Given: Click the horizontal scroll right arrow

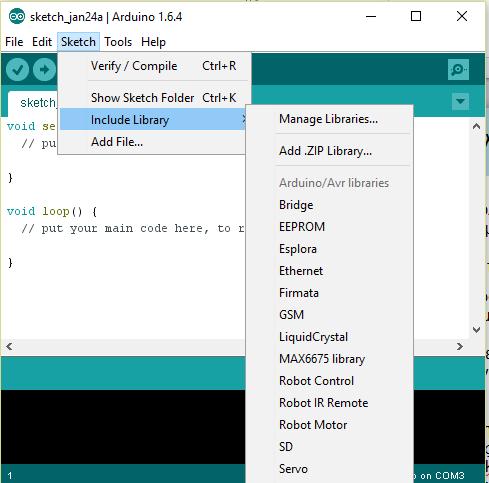Looking at the screenshot, I should tap(460, 346).
